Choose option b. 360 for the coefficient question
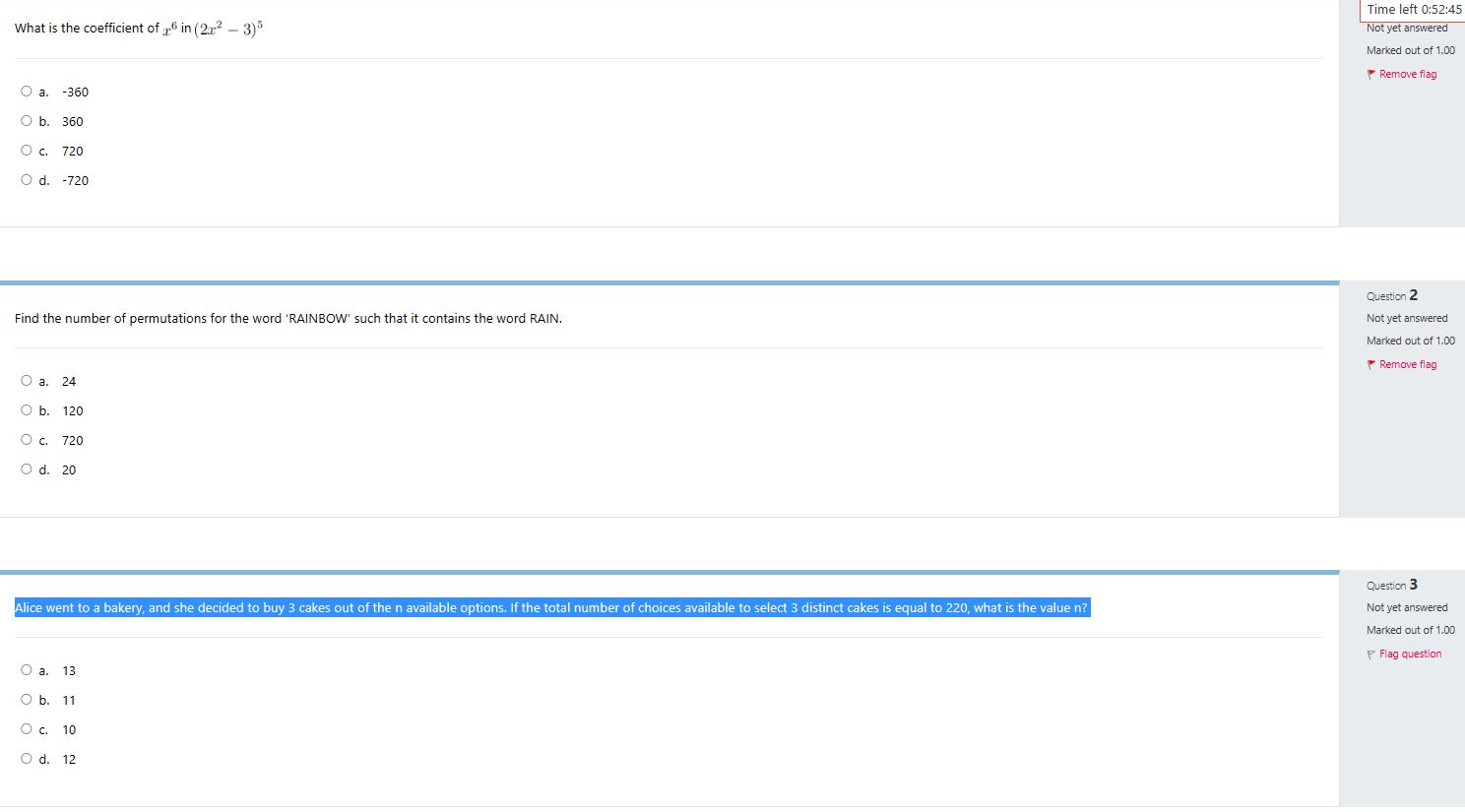Viewport: 1465px width, 812px height. pyautogui.click(x=27, y=121)
